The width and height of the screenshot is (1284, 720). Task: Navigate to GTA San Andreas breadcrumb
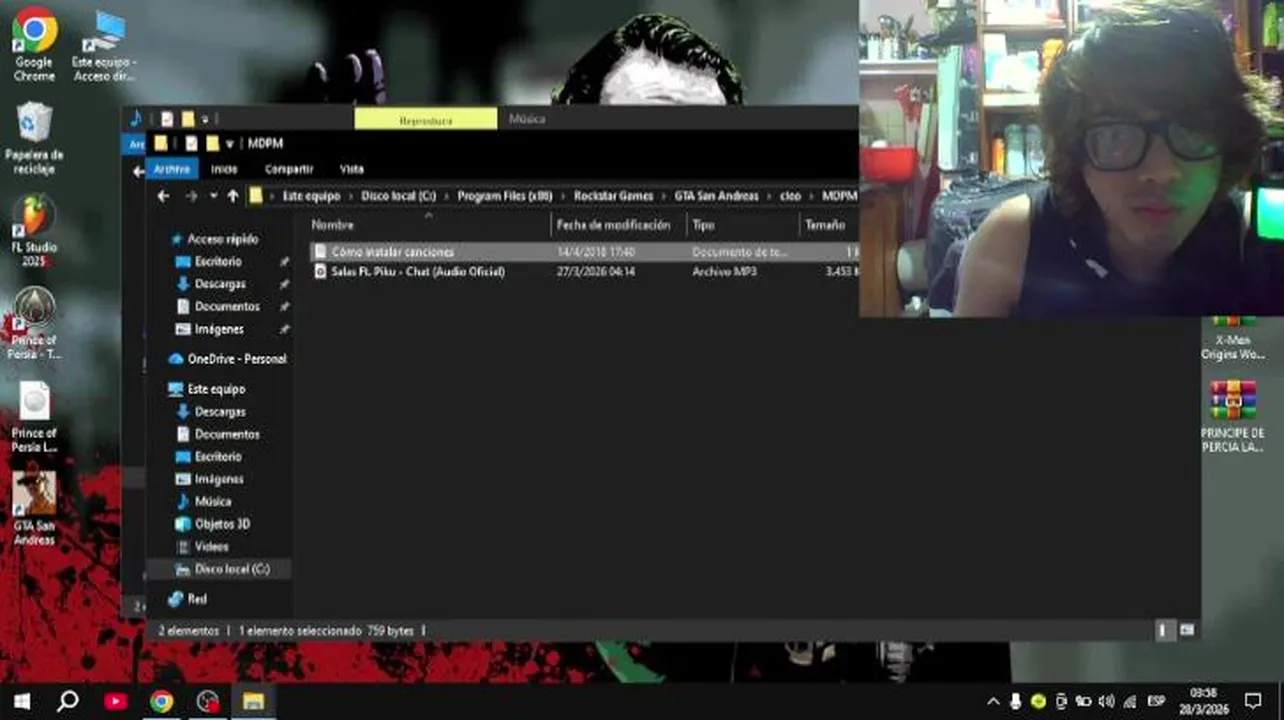716,196
